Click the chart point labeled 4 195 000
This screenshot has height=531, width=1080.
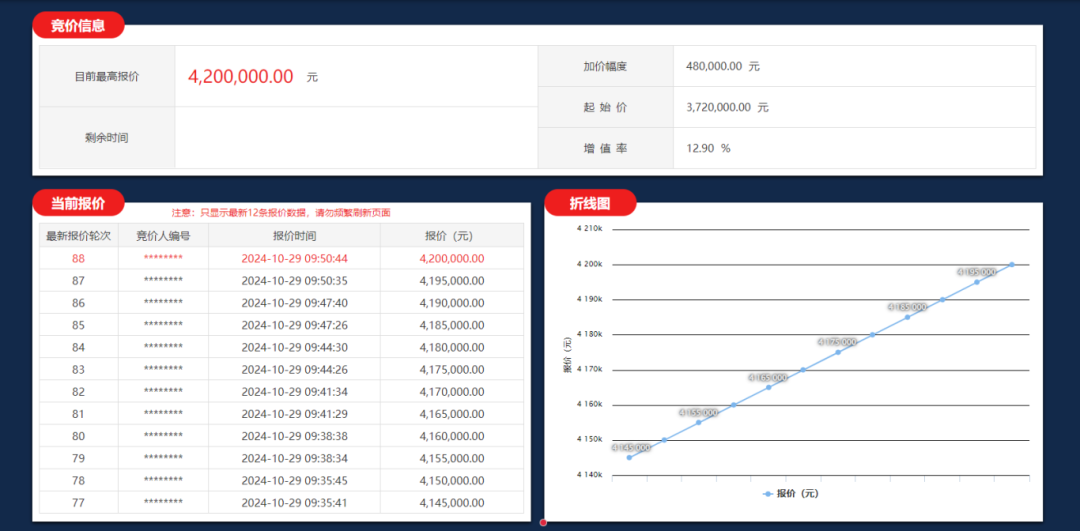[x=977, y=282]
